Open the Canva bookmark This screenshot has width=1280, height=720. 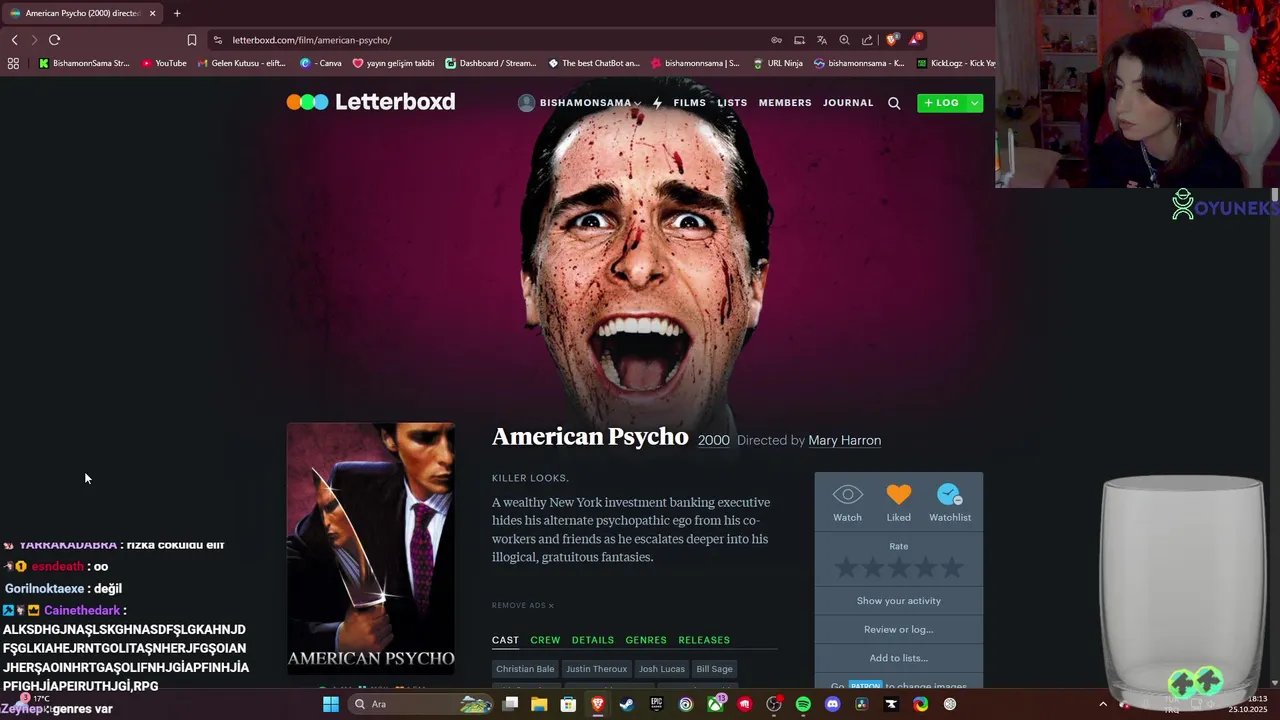tap(321, 63)
